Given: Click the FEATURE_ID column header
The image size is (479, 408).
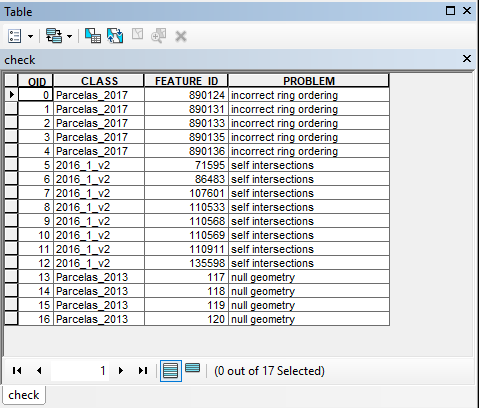Looking at the screenshot, I should point(186,81).
